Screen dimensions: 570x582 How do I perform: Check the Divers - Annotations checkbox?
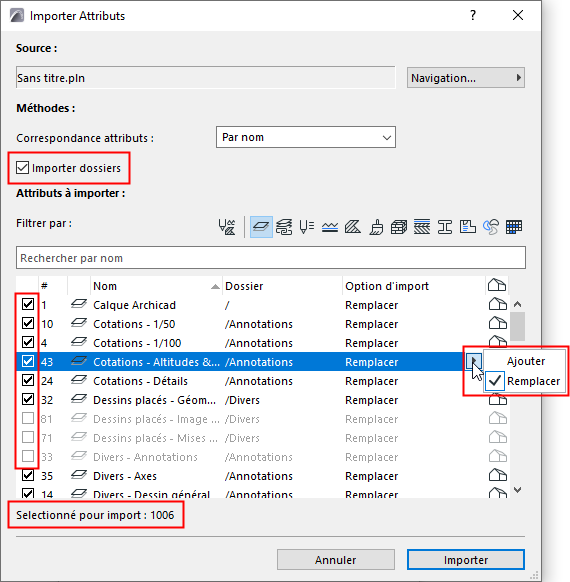[x=28, y=456]
